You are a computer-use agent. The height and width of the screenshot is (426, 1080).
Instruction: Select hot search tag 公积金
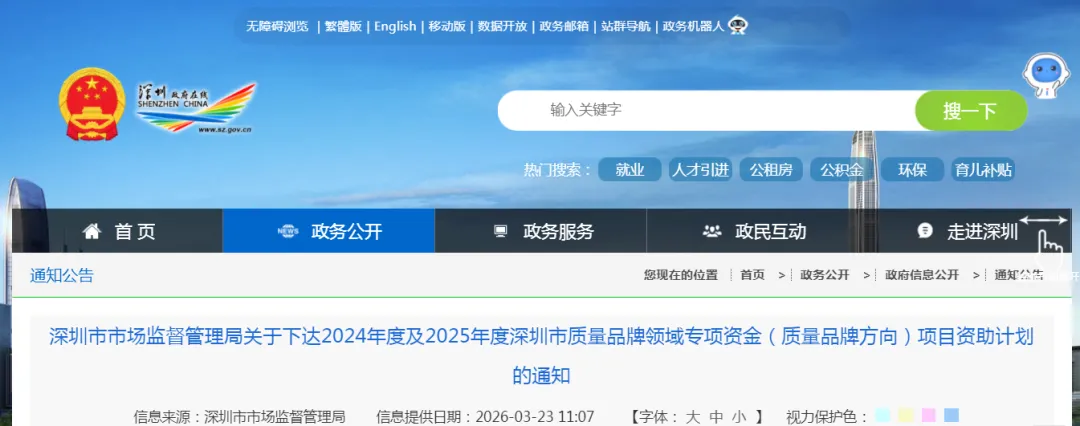coord(842,170)
